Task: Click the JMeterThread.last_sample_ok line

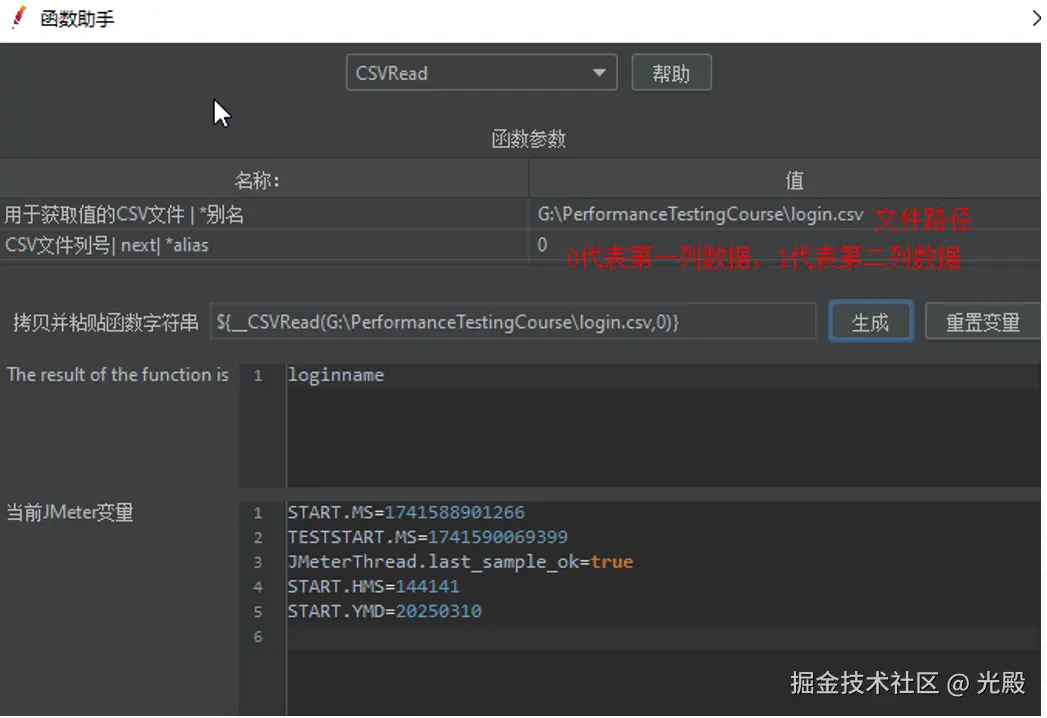Action: tap(460, 562)
